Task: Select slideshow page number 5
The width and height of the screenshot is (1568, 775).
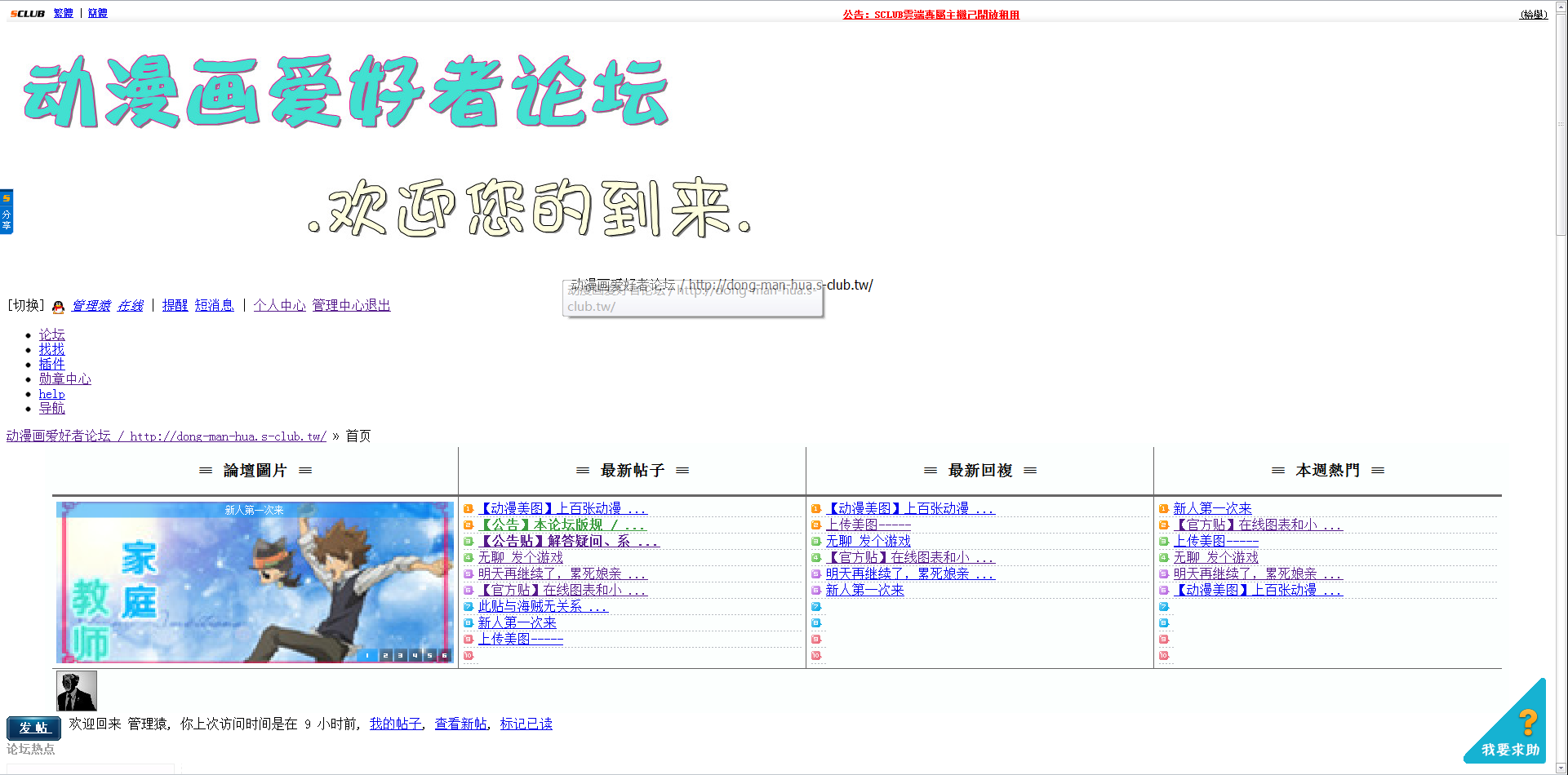Action: coord(429,655)
